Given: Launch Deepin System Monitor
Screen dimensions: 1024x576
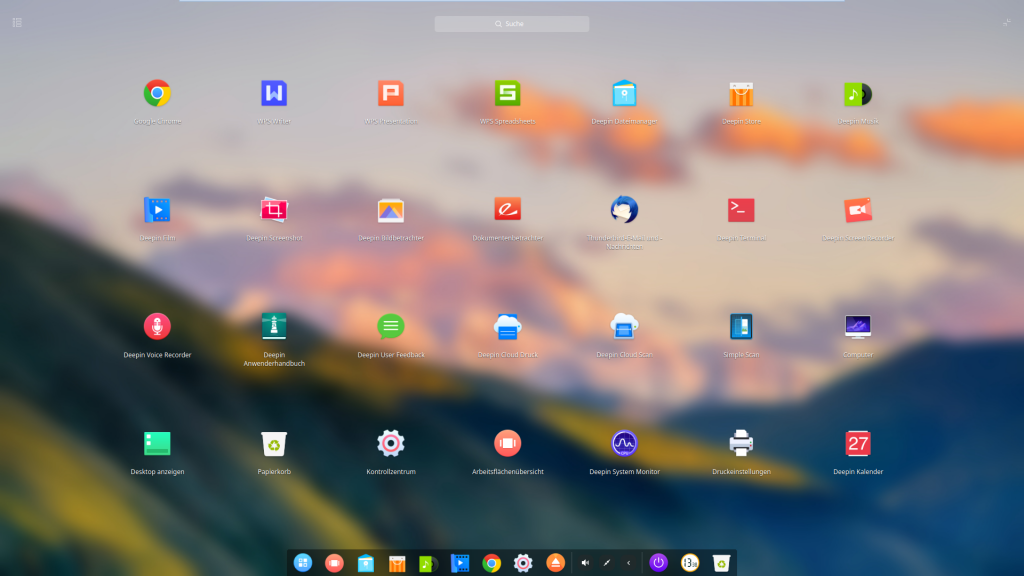Looking at the screenshot, I should pos(625,443).
